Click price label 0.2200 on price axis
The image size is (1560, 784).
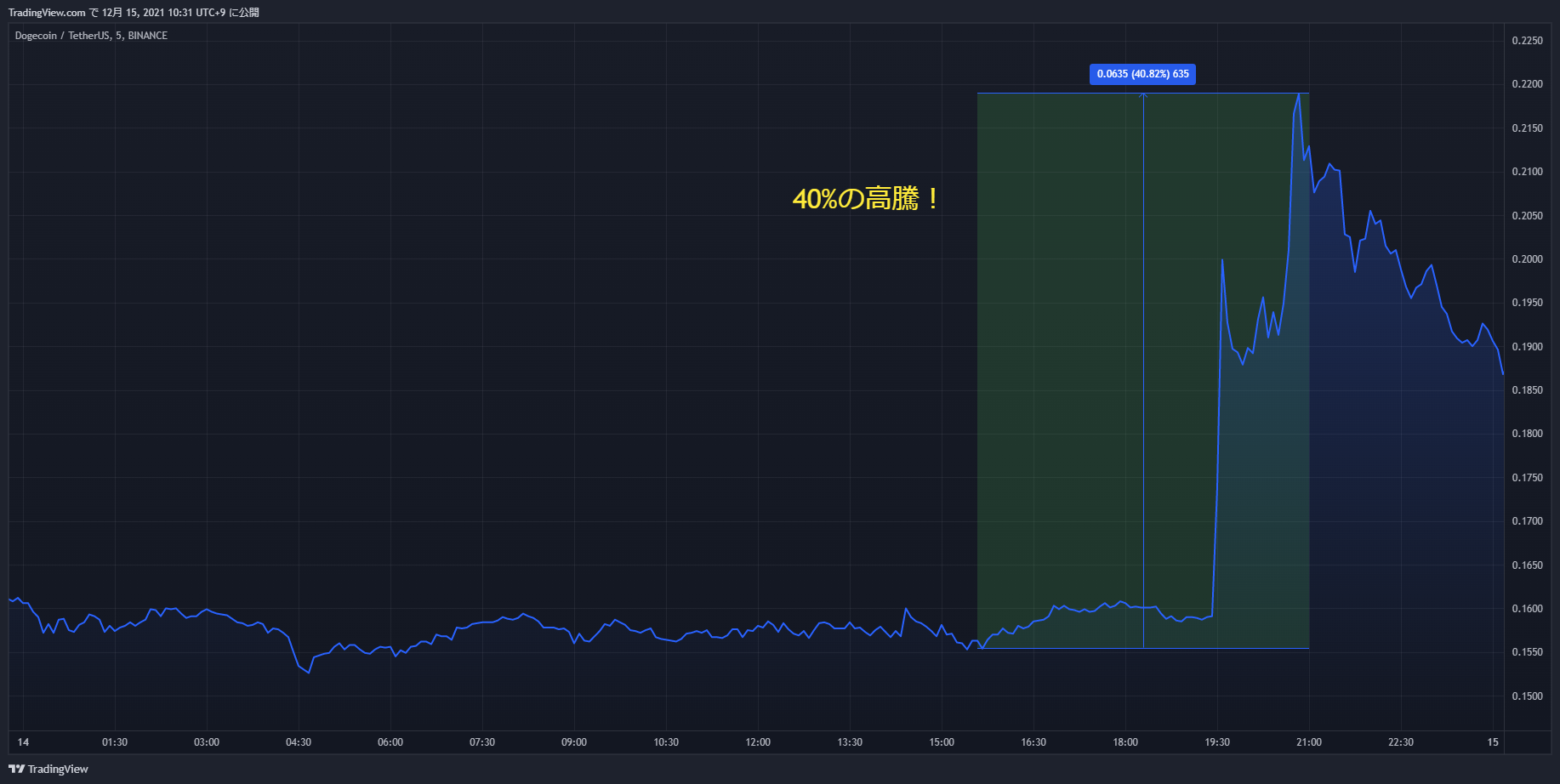coord(1527,84)
